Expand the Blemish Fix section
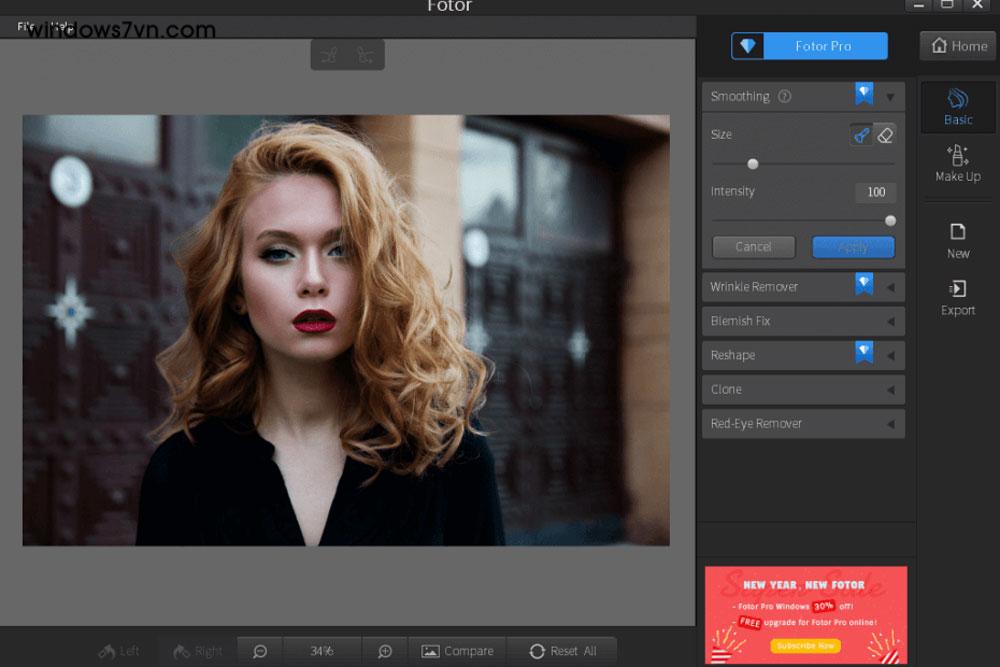This screenshot has width=1000, height=667. (890, 321)
